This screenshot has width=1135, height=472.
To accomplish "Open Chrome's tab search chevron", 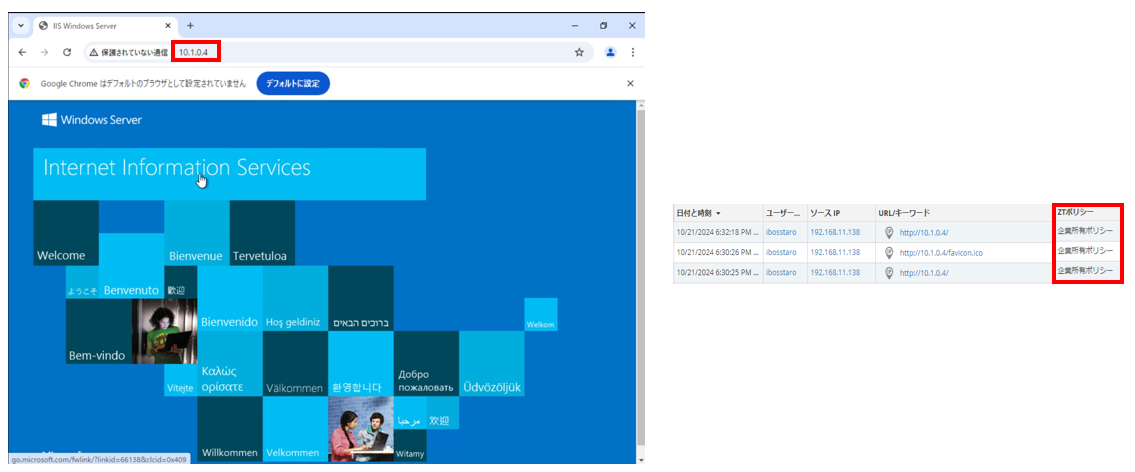I will pos(21,25).
